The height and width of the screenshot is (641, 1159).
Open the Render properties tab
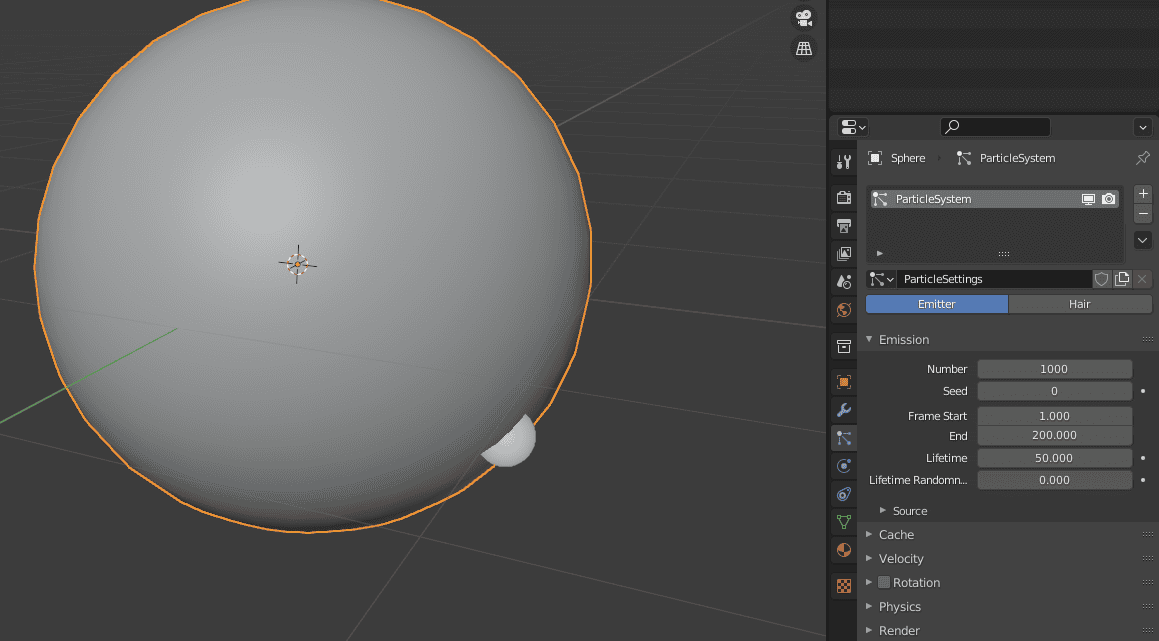(843, 197)
